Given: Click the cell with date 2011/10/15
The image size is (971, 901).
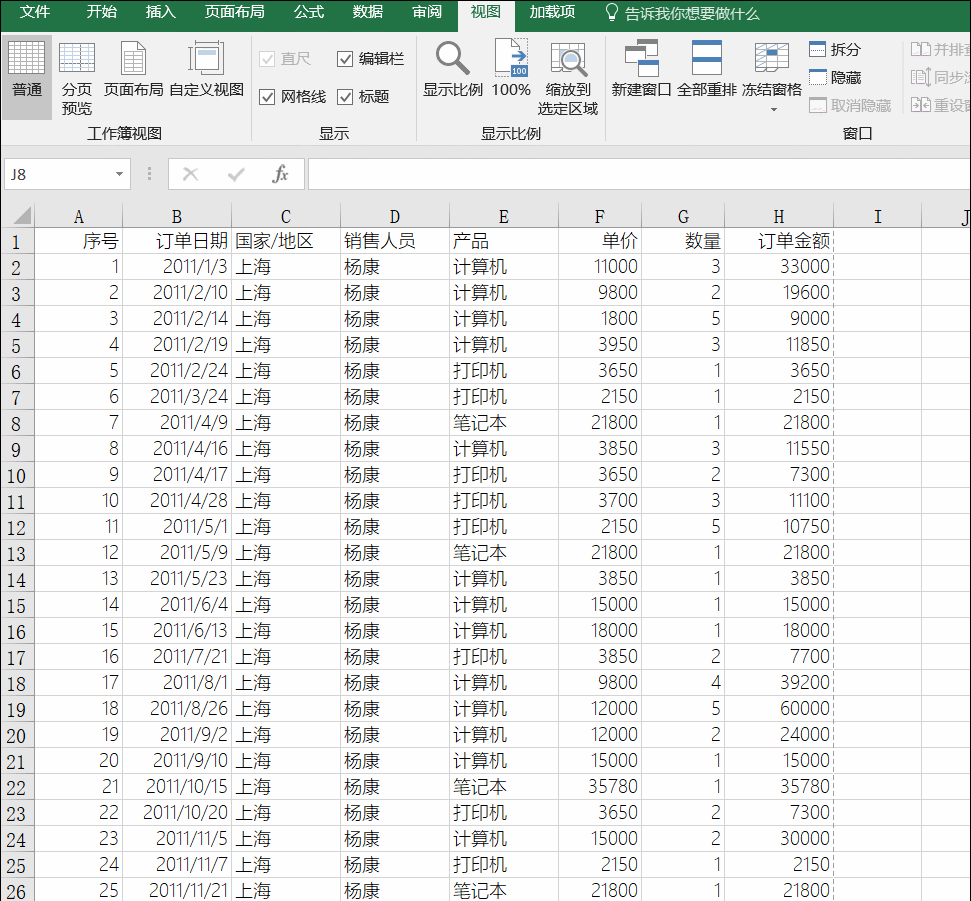Looking at the screenshot, I should [176, 787].
